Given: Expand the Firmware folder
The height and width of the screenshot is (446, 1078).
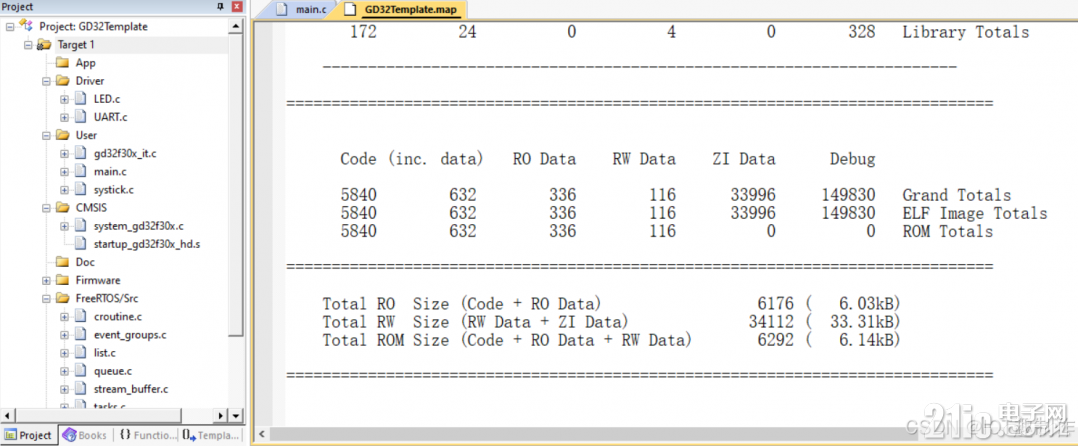Looking at the screenshot, I should pos(46,280).
